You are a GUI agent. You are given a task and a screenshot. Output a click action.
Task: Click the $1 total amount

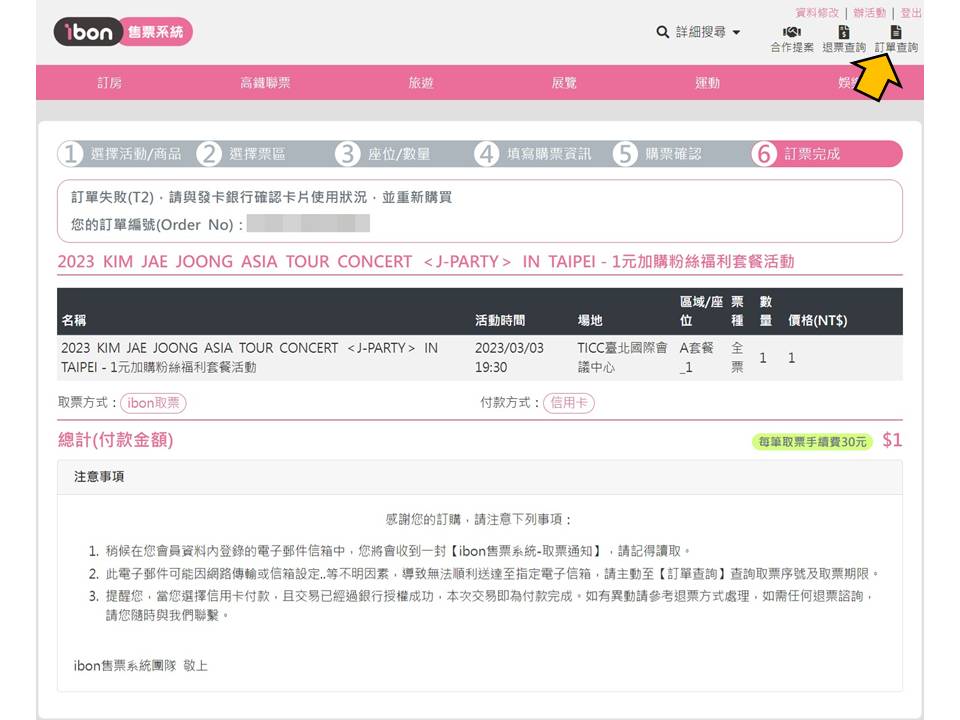892,440
